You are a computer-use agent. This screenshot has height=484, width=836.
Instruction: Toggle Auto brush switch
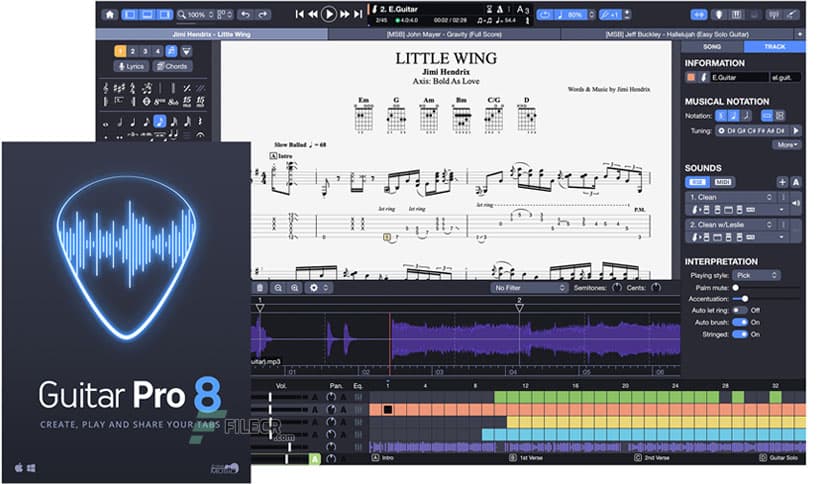click(739, 322)
